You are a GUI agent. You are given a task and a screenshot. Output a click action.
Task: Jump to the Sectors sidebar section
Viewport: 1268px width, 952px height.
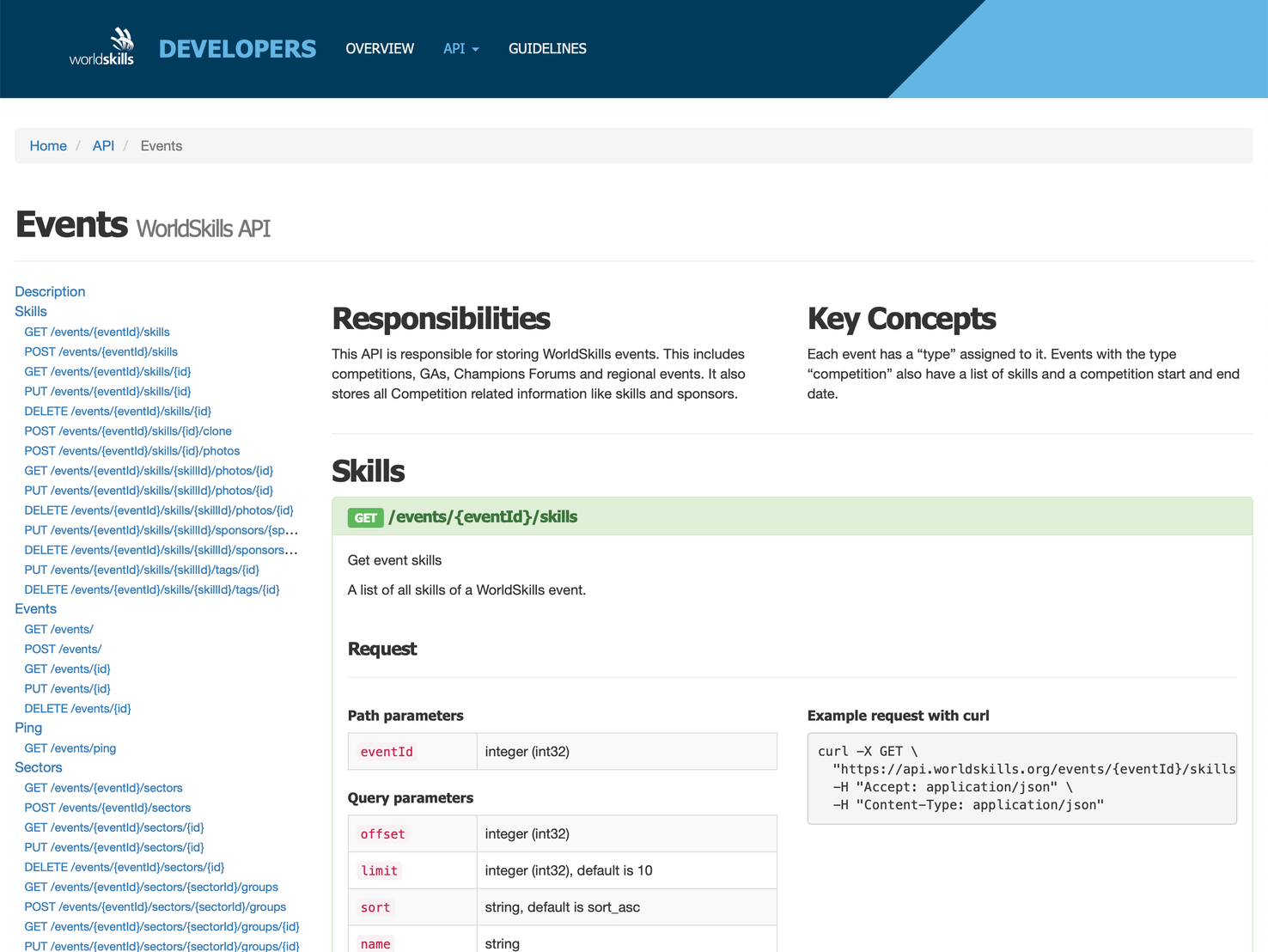coord(39,766)
